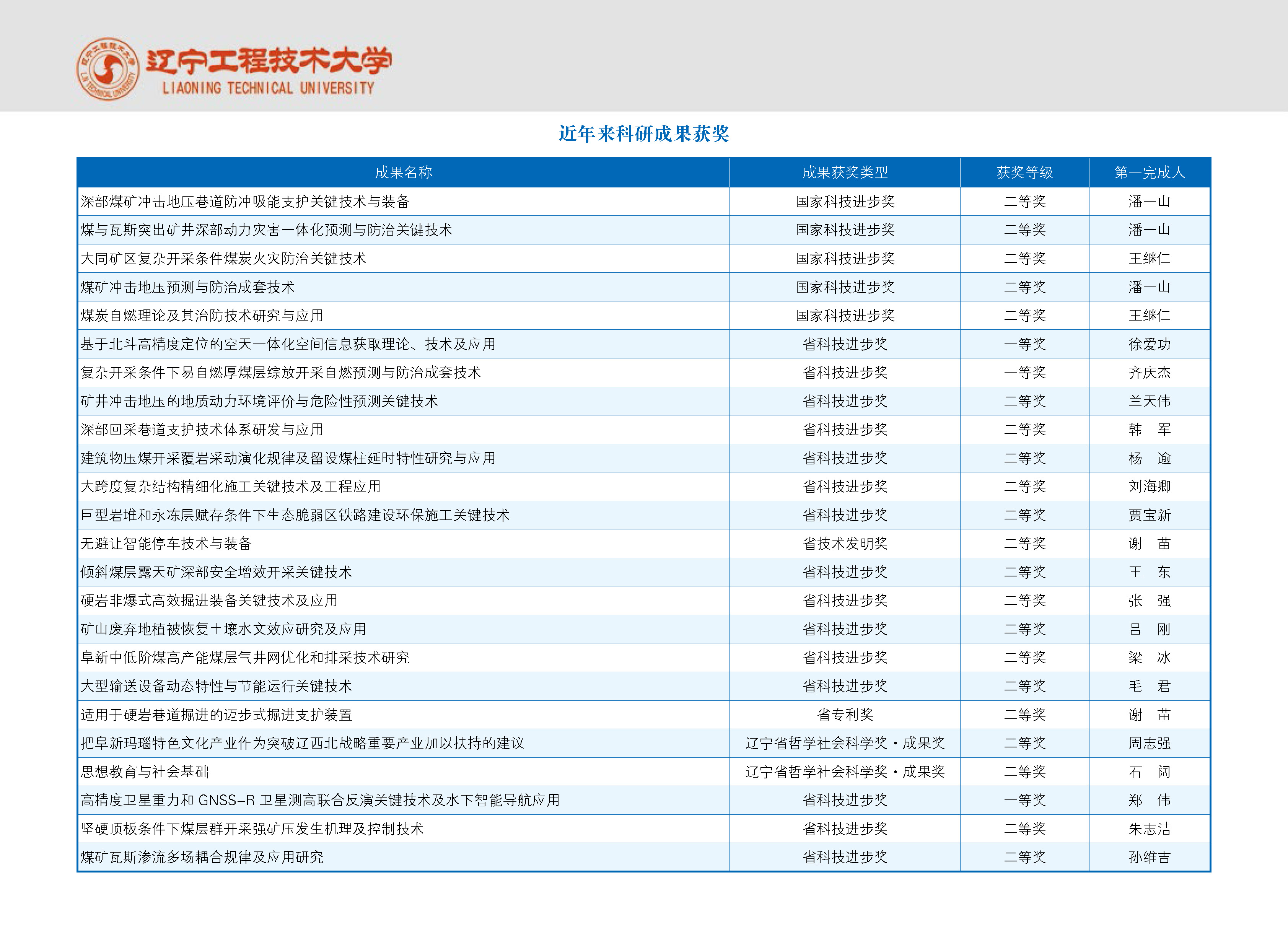The width and height of the screenshot is (1288, 949).
Task: Click row 矿山废弃地植被恢复土壤水文效应研究及应用
Action: click(643, 629)
